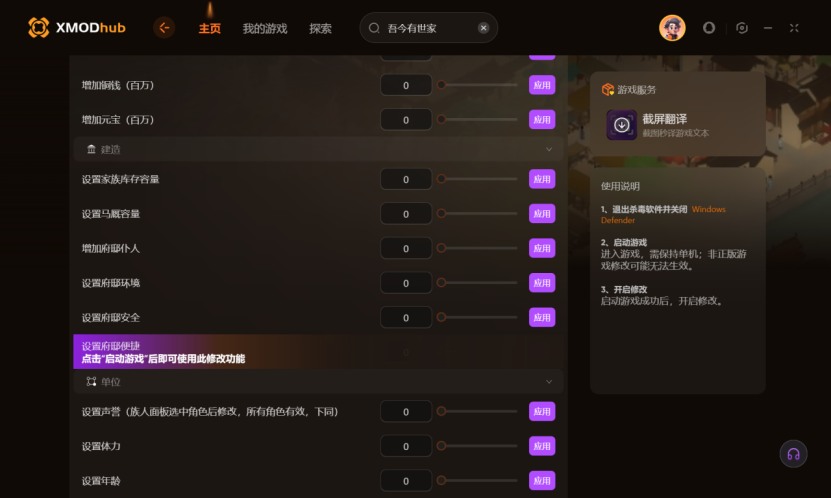Apply the 设置马厩容量 value

542,214
